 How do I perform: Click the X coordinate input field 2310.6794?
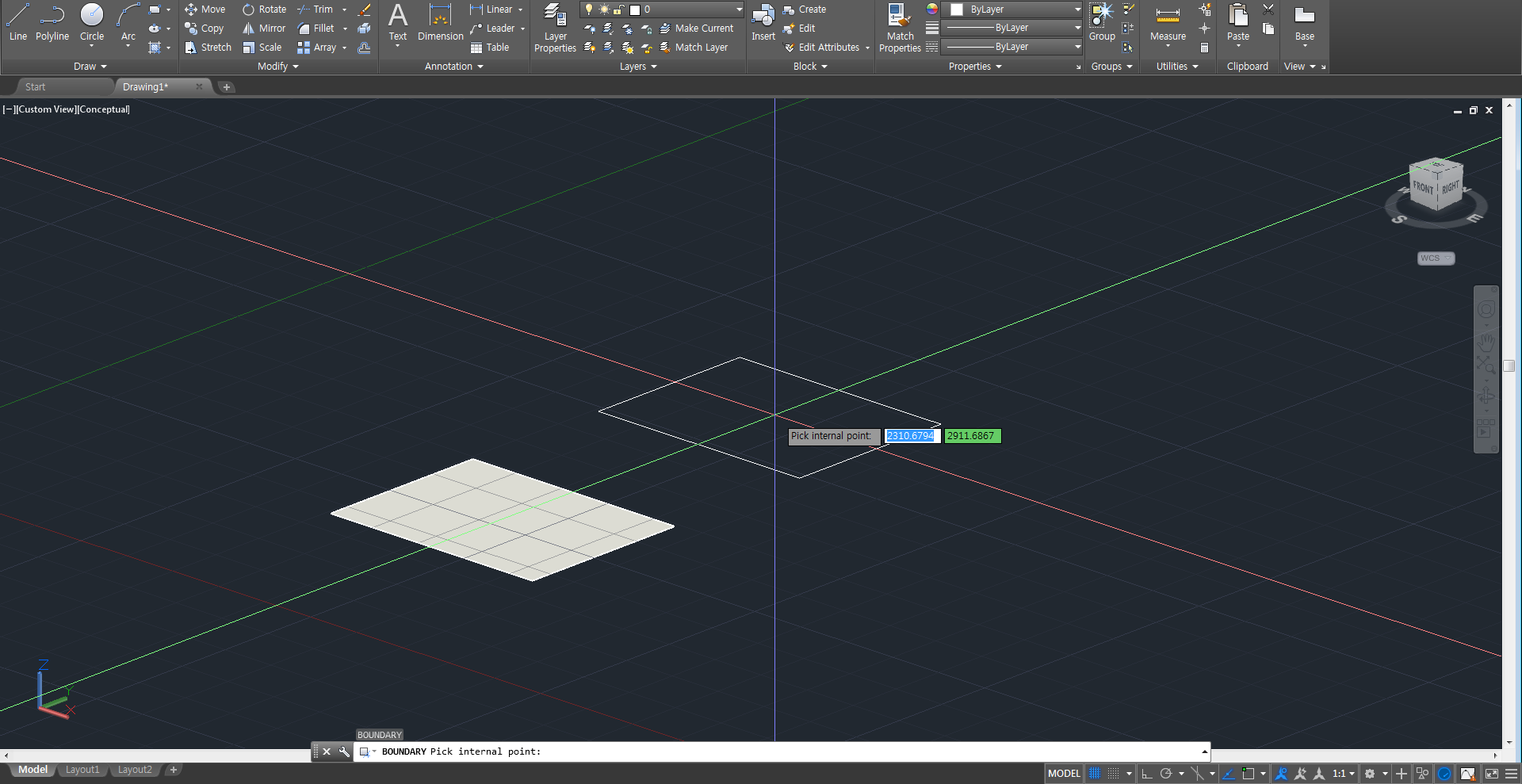click(x=911, y=436)
